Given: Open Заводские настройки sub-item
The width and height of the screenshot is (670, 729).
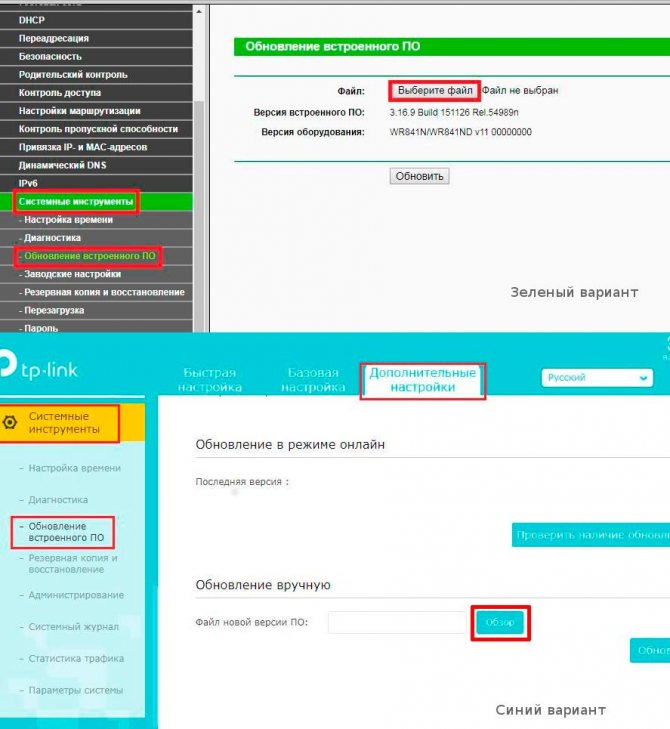Looking at the screenshot, I should 72,274.
